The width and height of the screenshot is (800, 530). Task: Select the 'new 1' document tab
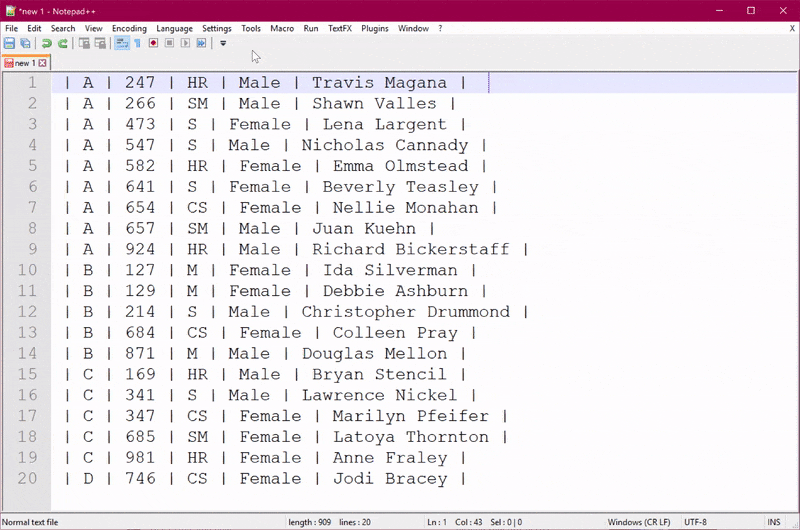point(24,63)
